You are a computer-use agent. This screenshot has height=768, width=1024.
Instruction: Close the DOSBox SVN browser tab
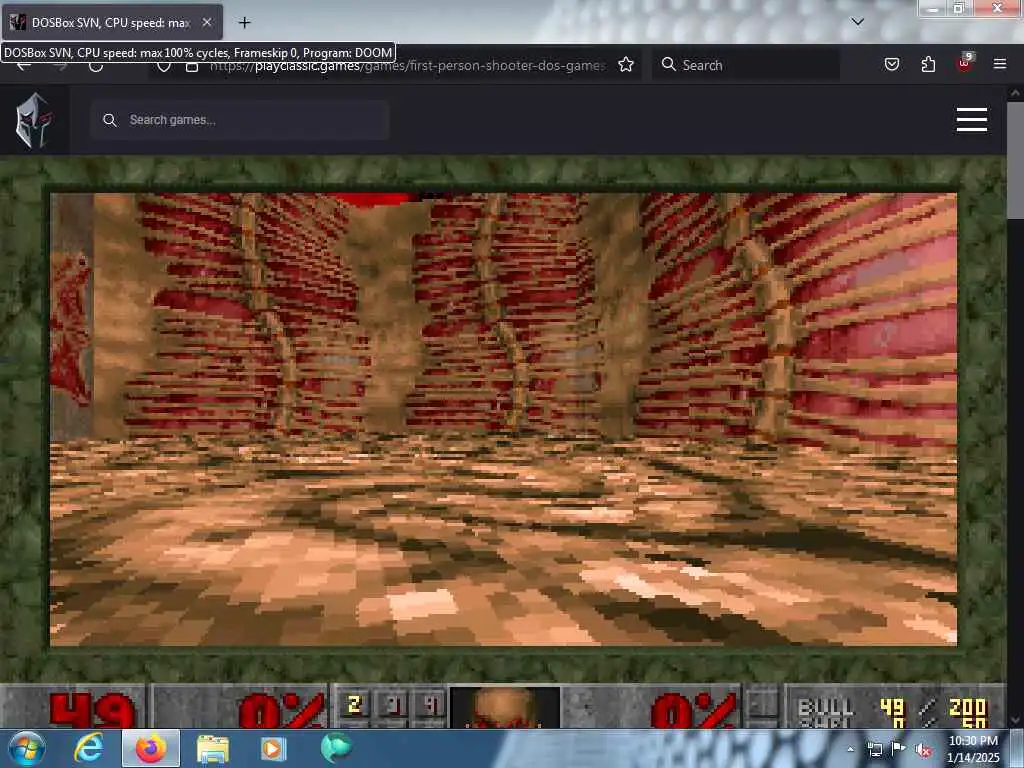pyautogui.click(x=206, y=22)
